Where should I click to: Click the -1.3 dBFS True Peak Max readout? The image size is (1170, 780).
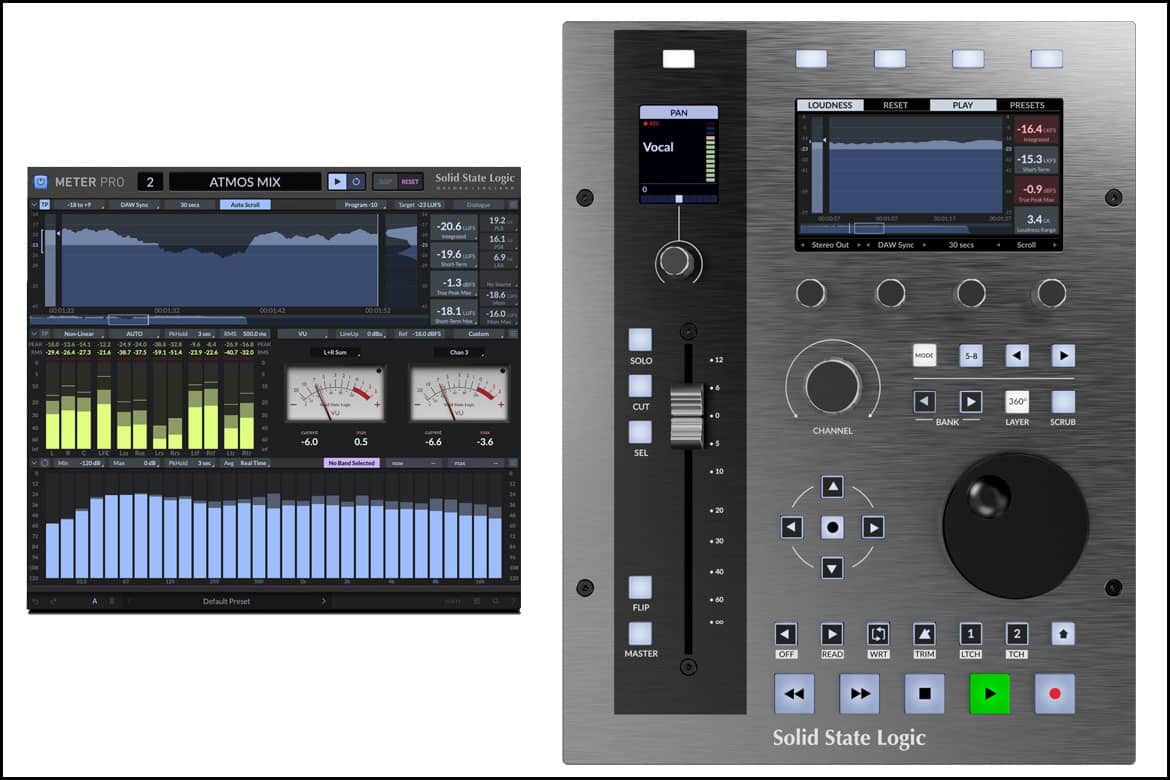point(454,286)
